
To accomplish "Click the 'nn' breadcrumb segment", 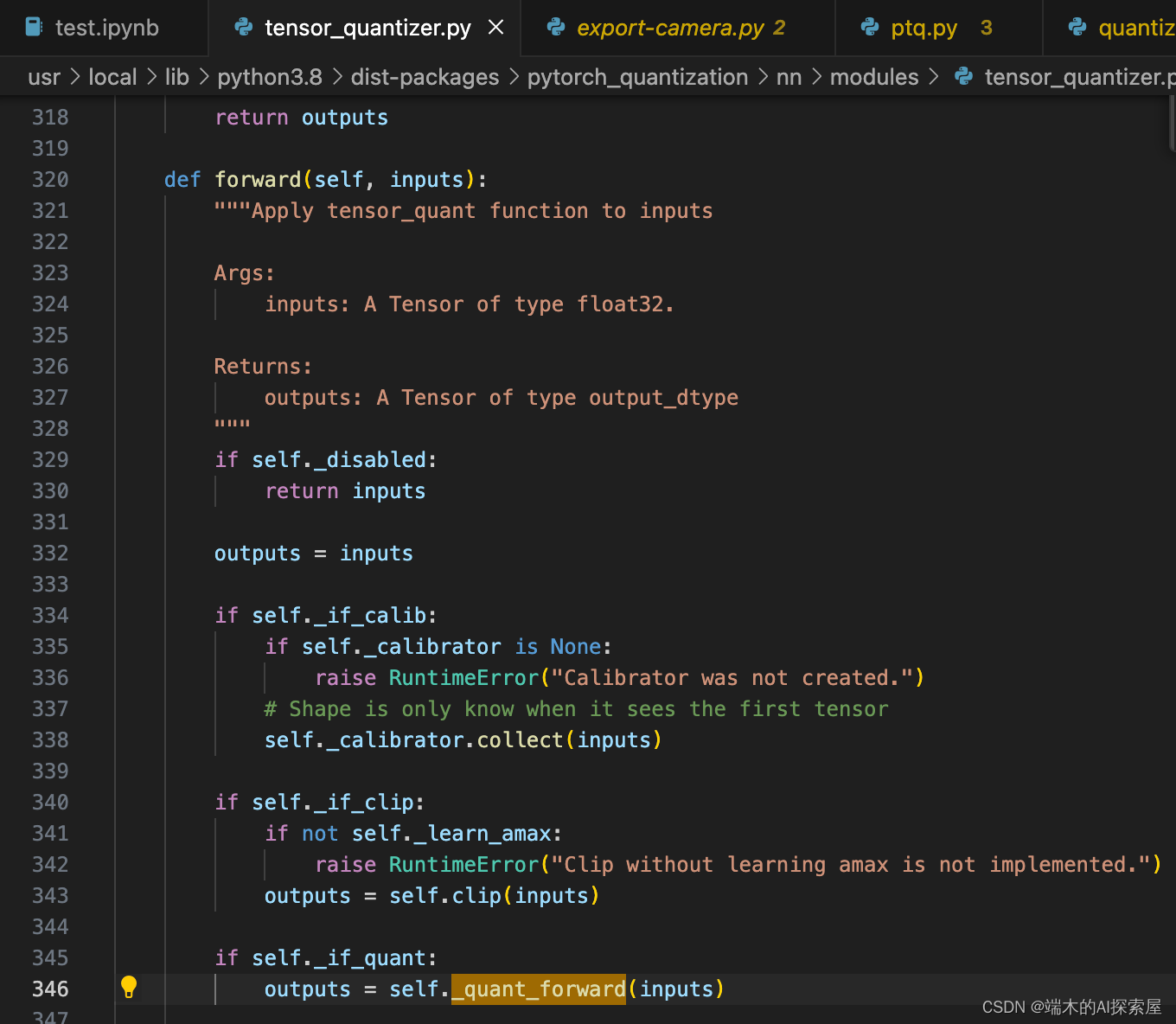I will [x=789, y=77].
